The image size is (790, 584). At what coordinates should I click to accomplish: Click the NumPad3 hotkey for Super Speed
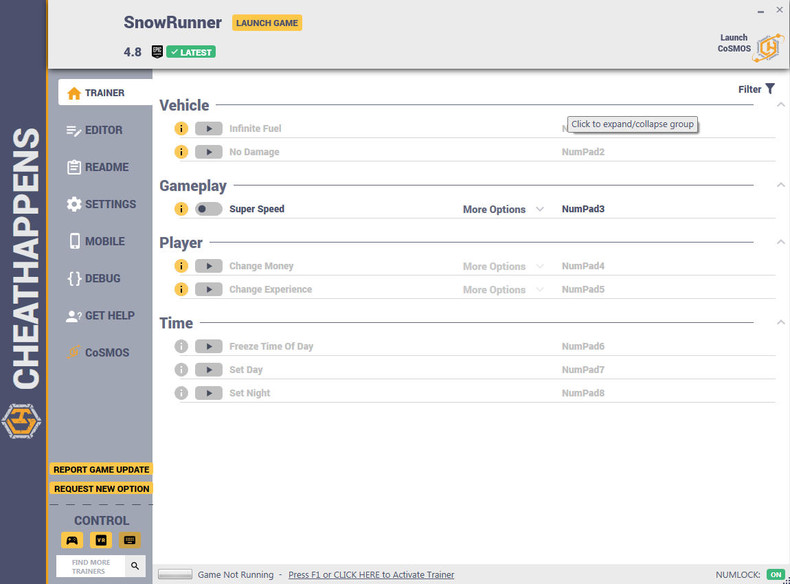point(583,209)
